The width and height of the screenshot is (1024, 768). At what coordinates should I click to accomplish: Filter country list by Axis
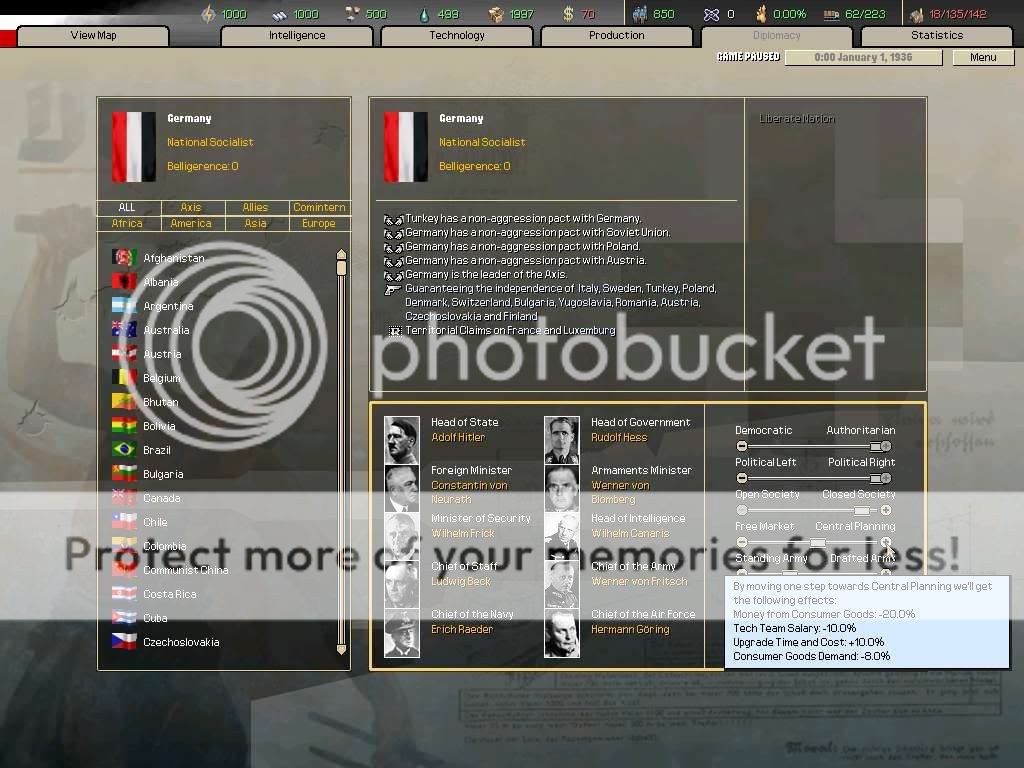coord(191,208)
